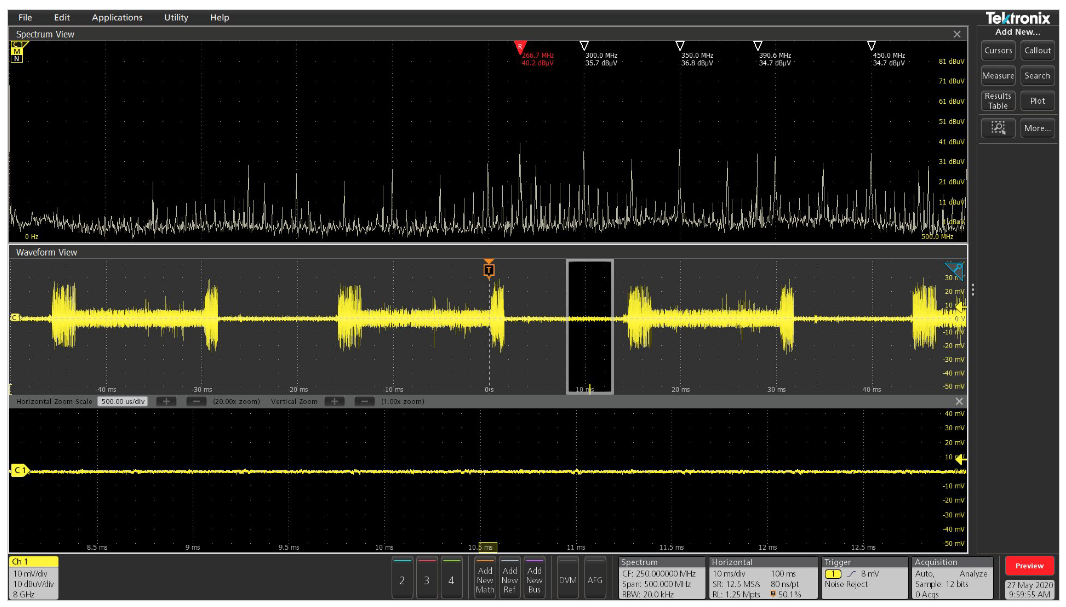
Task: Open the Horizontal settings badge
Action: click(757, 578)
